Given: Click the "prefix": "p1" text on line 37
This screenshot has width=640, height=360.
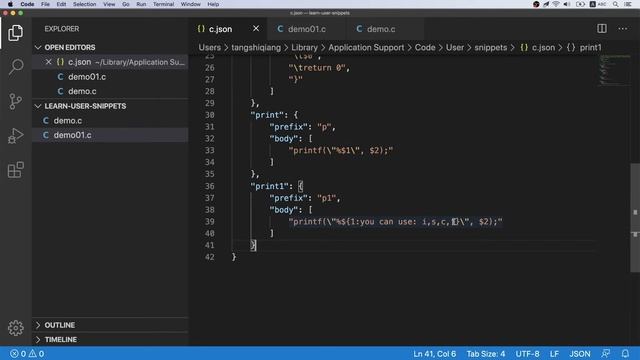Looking at the screenshot, I should (x=304, y=198).
